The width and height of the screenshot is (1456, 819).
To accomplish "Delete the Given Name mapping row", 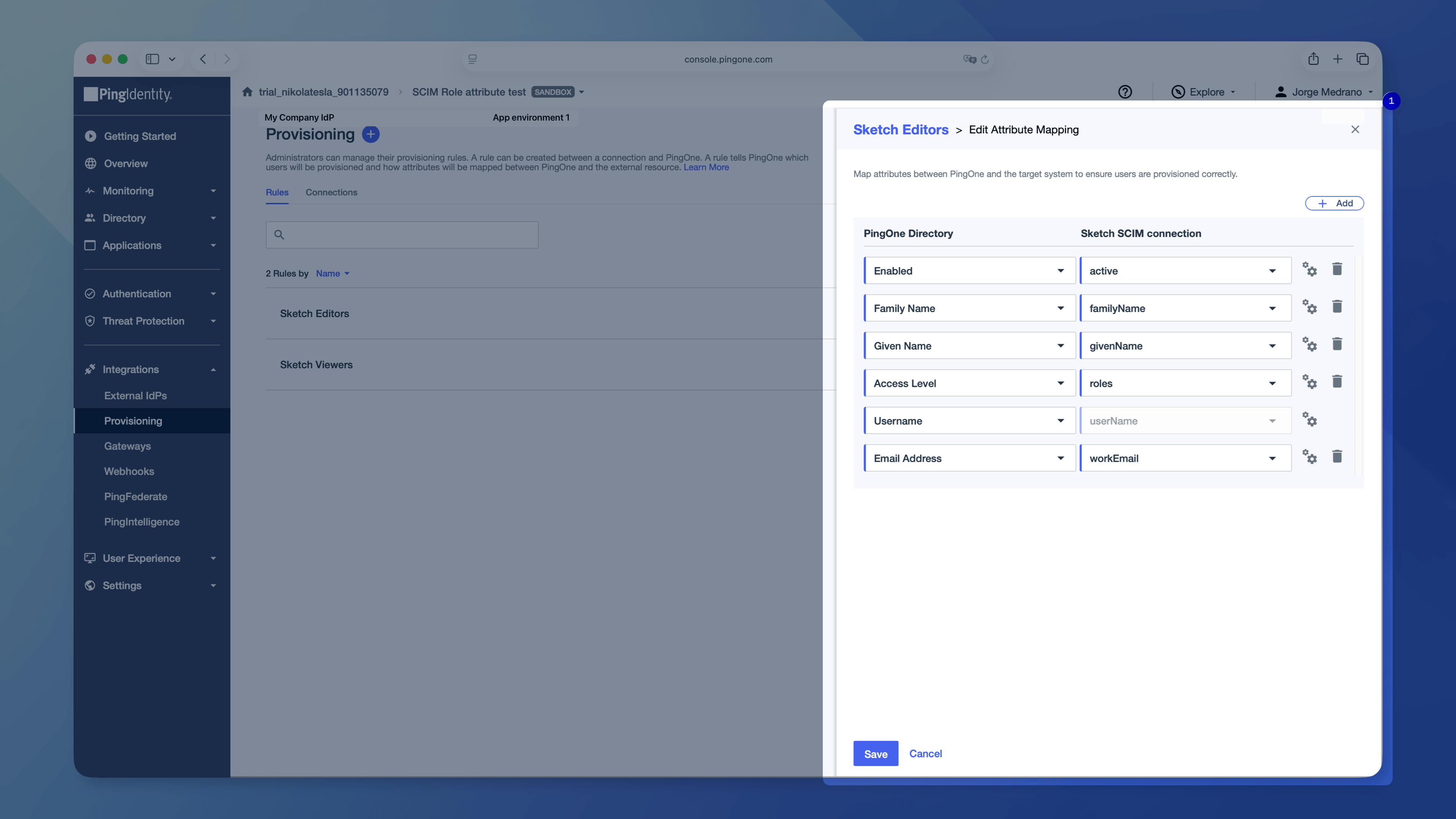I will tap(1337, 344).
